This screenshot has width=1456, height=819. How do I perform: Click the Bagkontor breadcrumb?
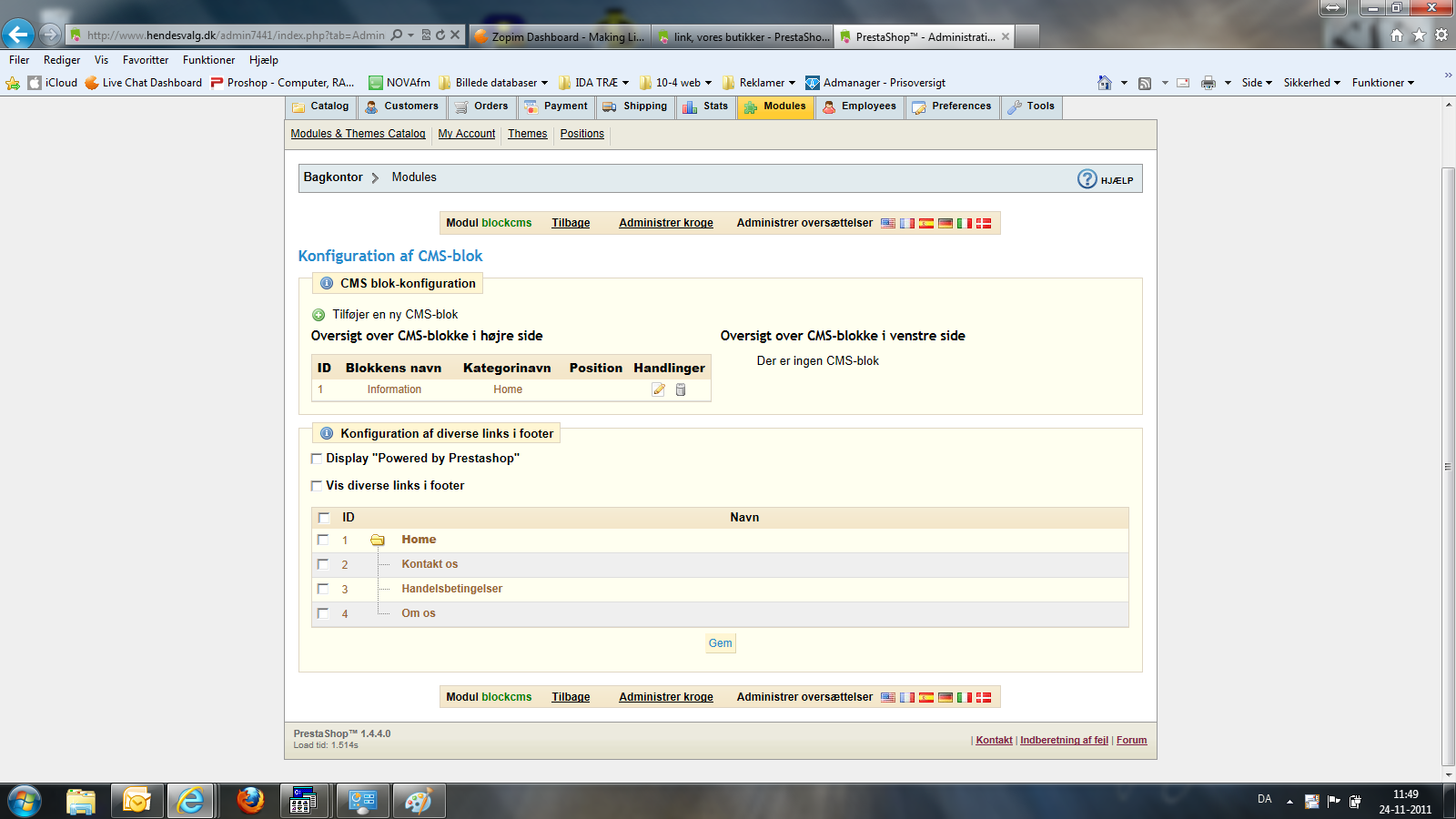333,177
